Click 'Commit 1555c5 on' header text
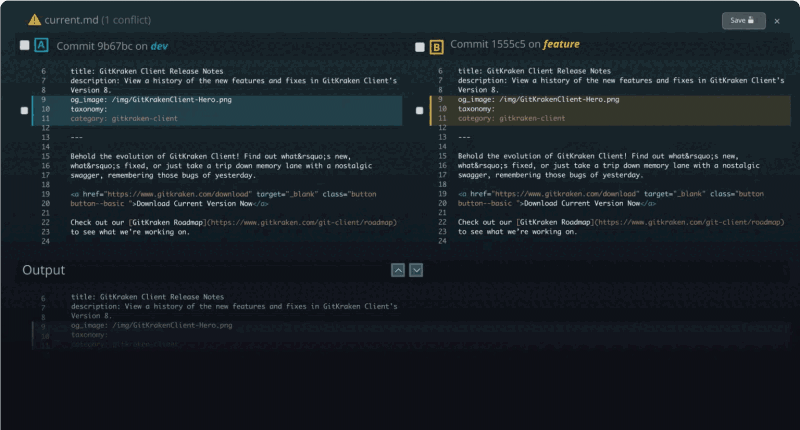This screenshot has width=800, height=430. [x=495, y=44]
